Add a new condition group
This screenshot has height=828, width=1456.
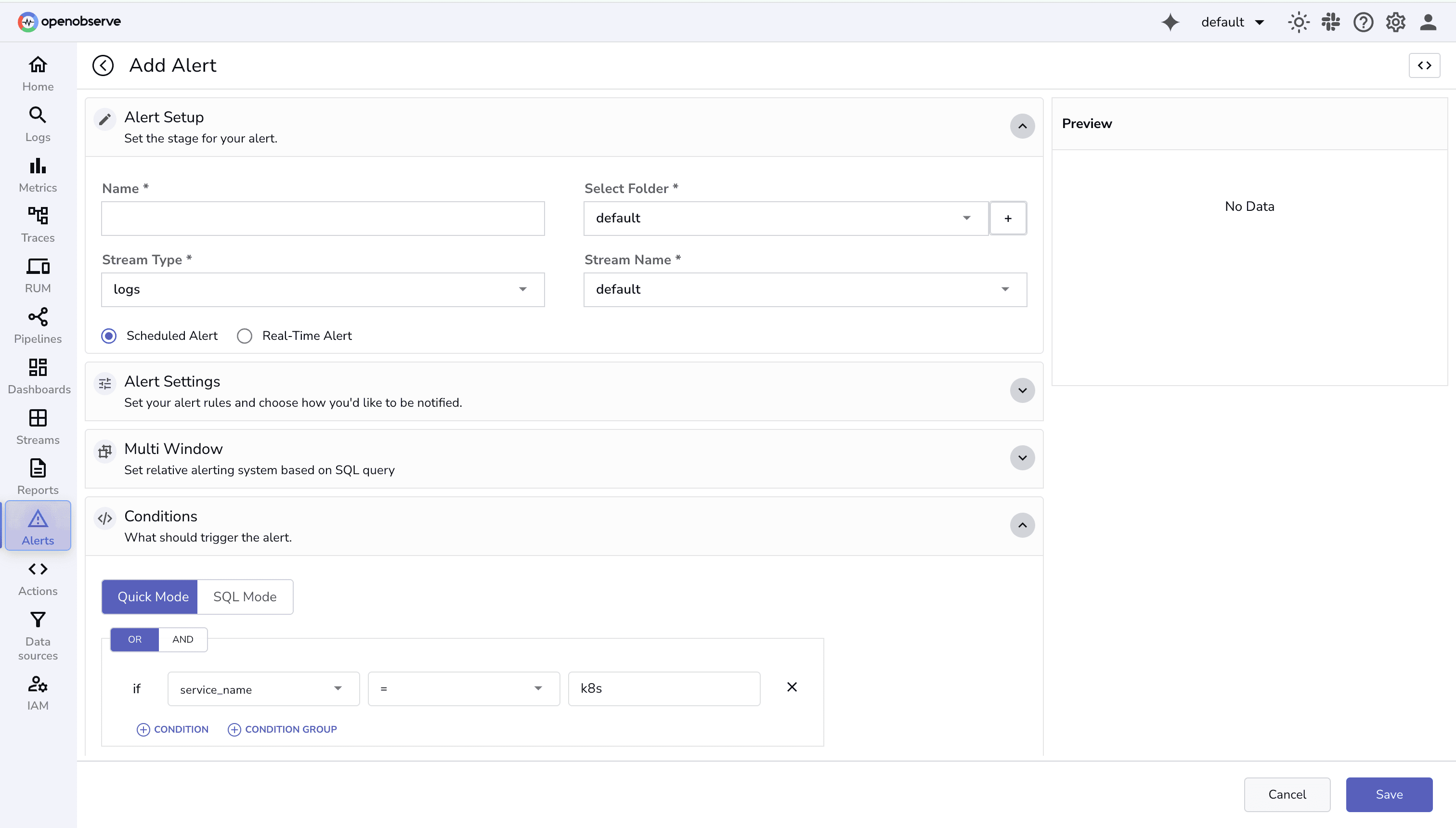click(x=282, y=729)
